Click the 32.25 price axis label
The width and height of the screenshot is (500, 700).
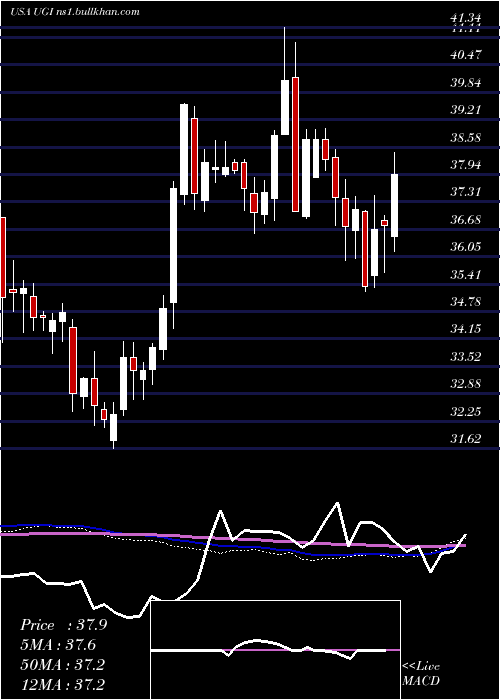(466, 412)
